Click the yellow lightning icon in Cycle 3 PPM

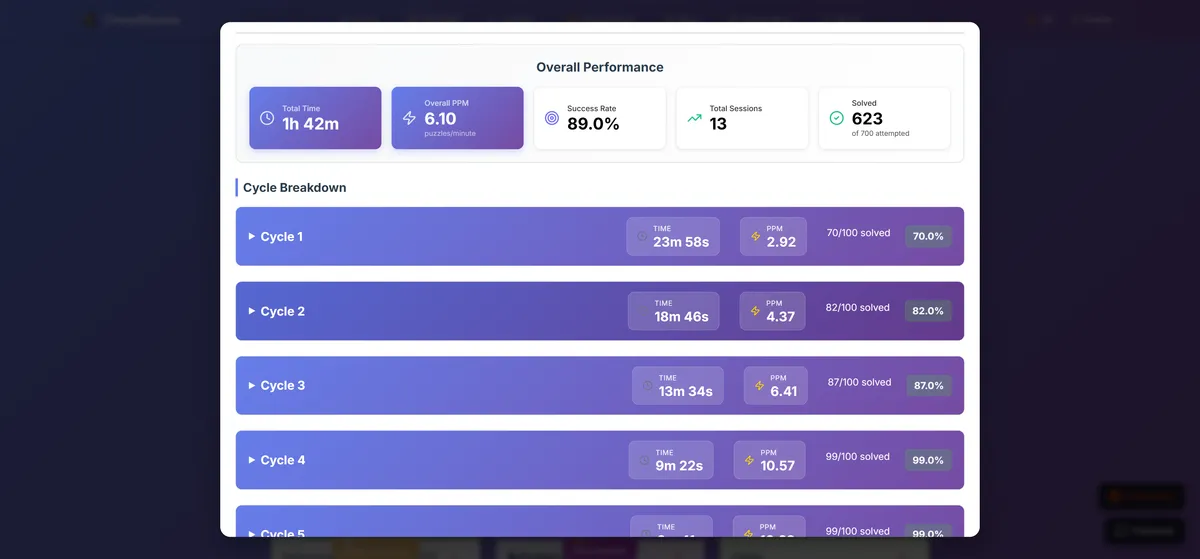coord(760,386)
